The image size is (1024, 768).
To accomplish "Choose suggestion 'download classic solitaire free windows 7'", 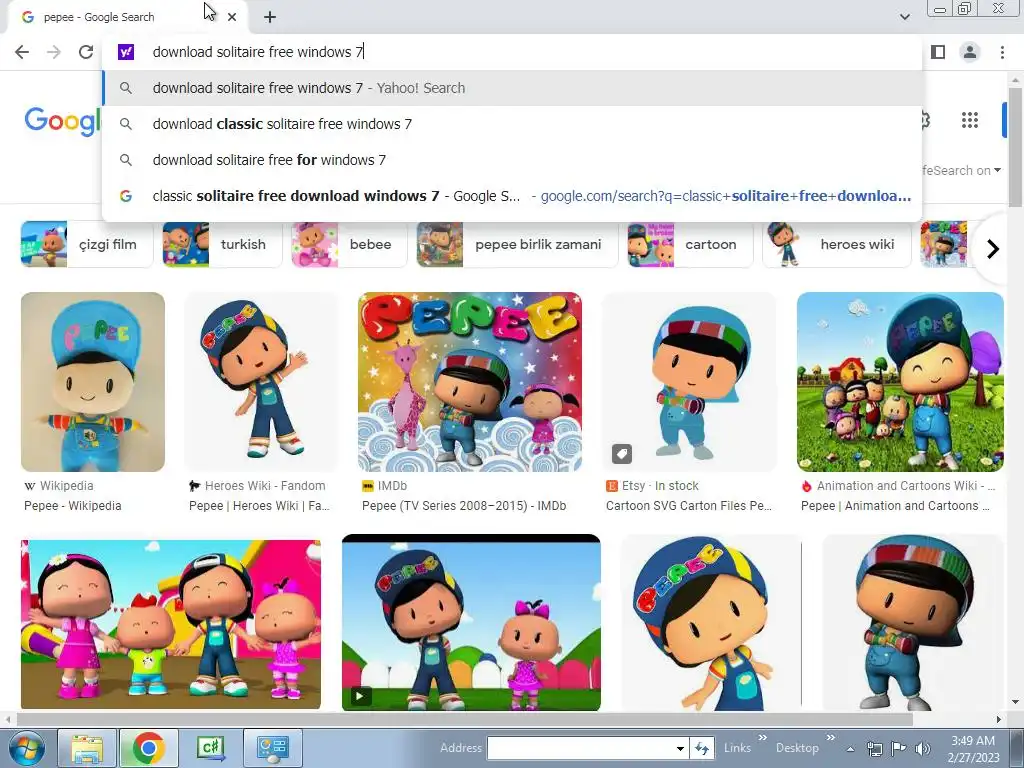I will point(512,124).
